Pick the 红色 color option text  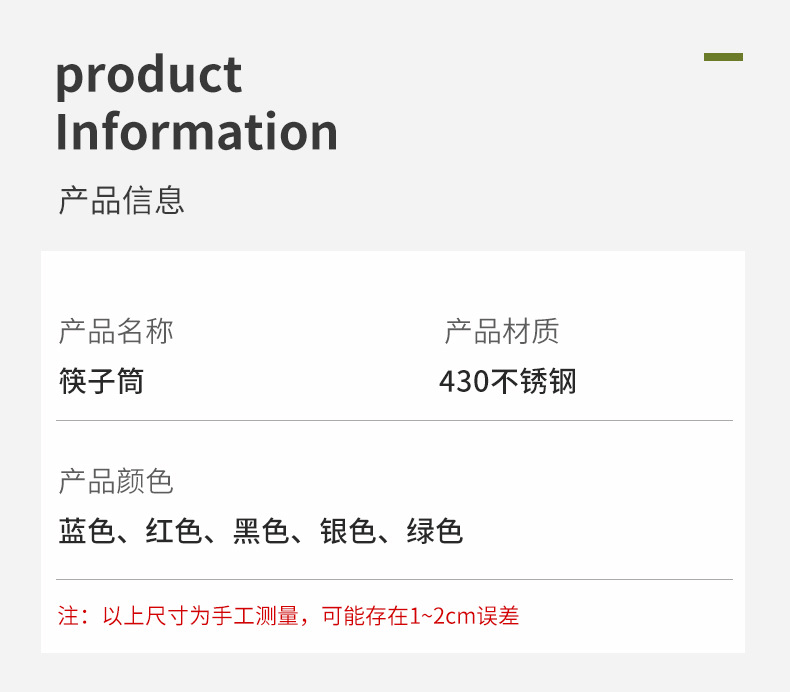click(x=173, y=531)
